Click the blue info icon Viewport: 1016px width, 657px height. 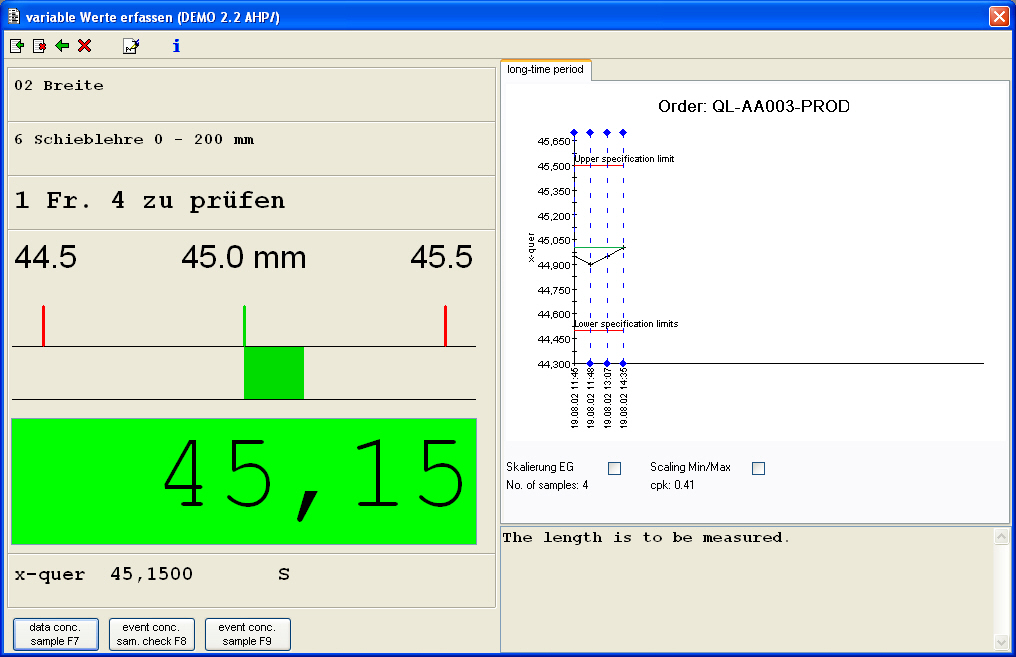coord(176,45)
